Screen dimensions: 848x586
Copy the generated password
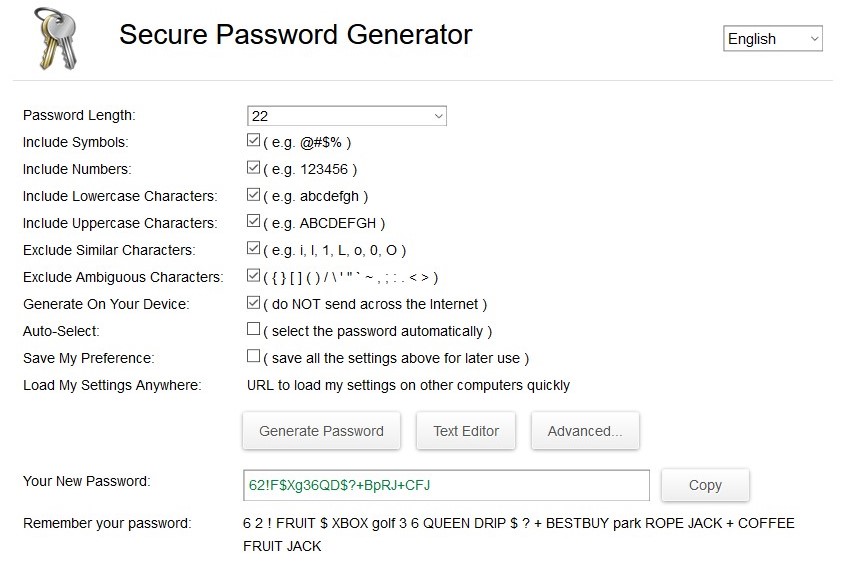click(705, 485)
